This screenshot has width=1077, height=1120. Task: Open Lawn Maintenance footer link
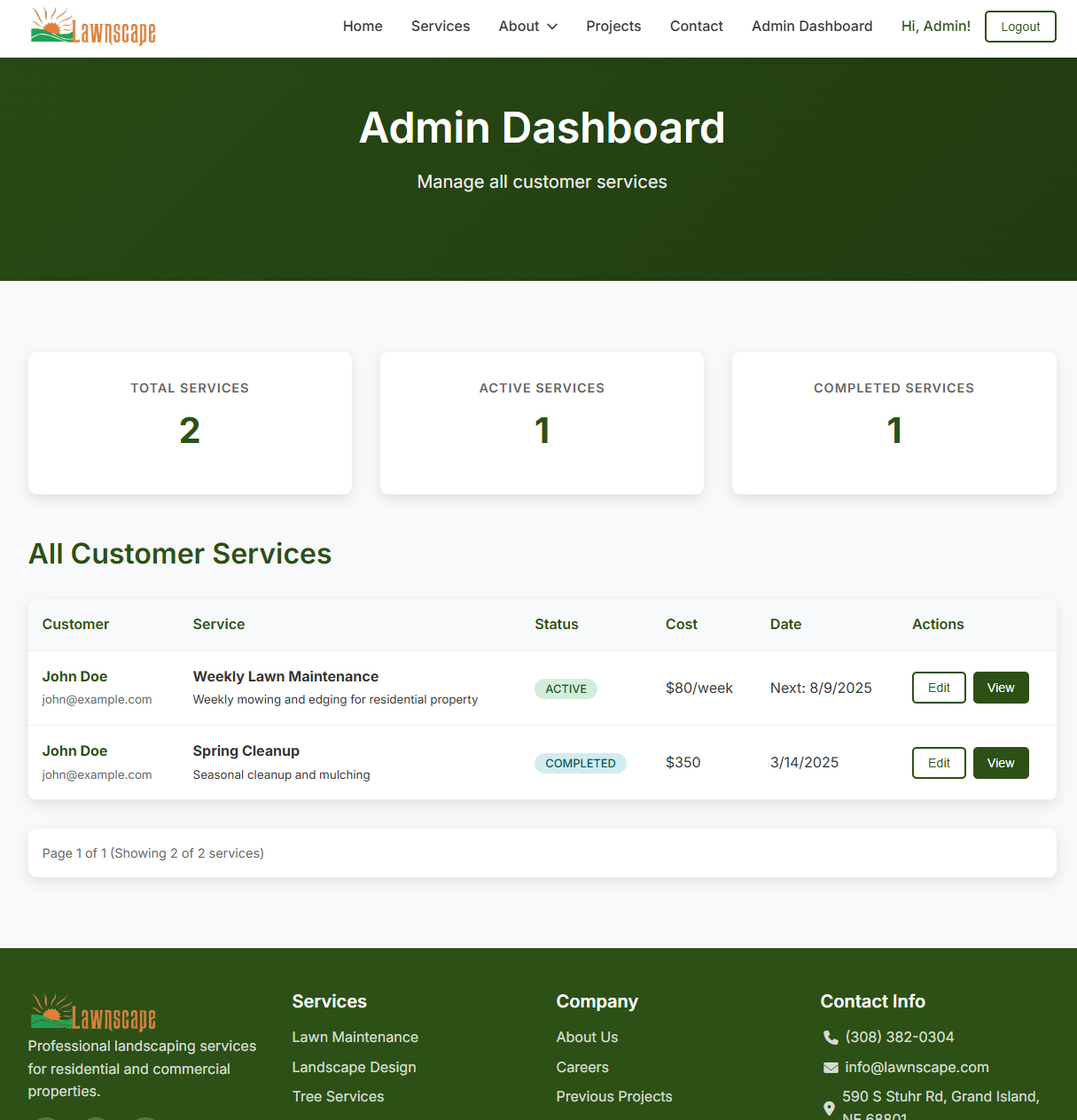point(355,1037)
